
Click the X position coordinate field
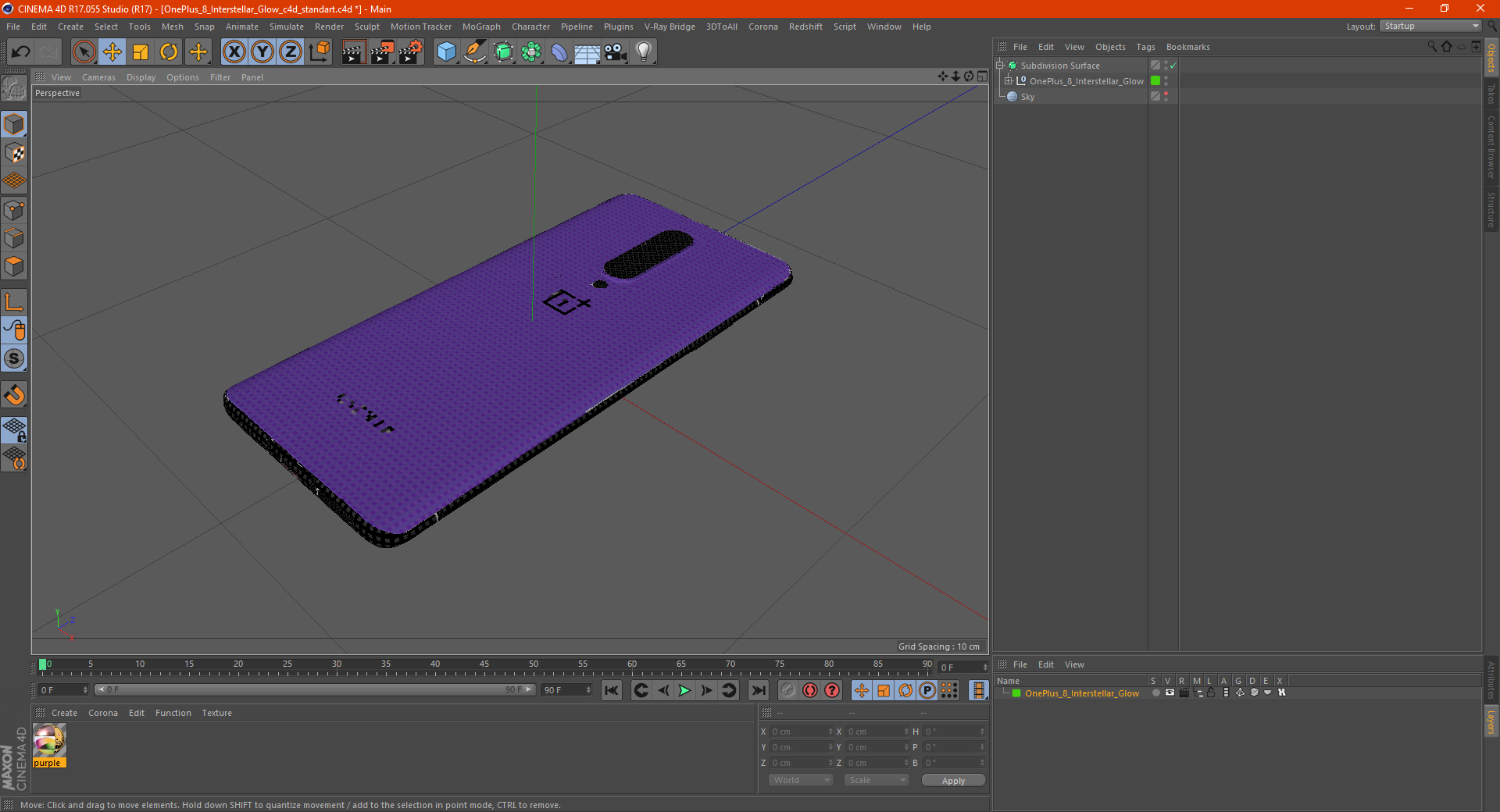(x=802, y=732)
